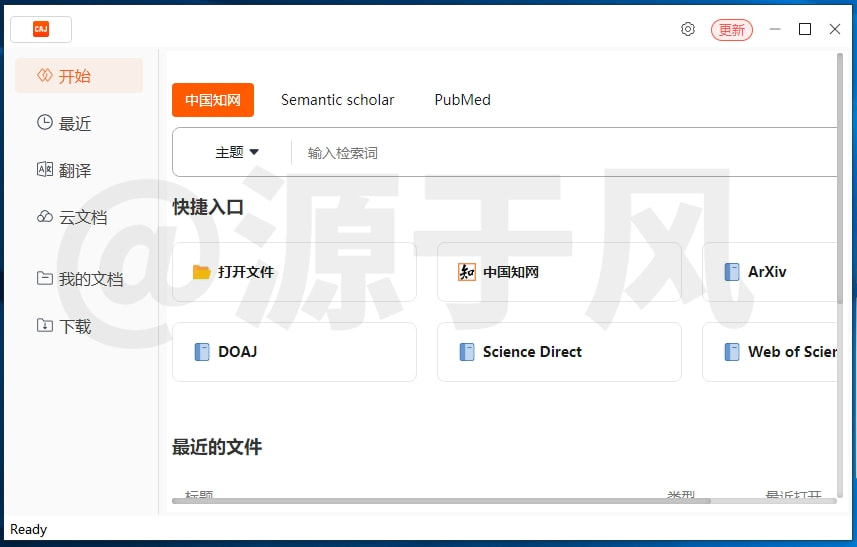Minimize the CAJ viewer window

click(774, 29)
